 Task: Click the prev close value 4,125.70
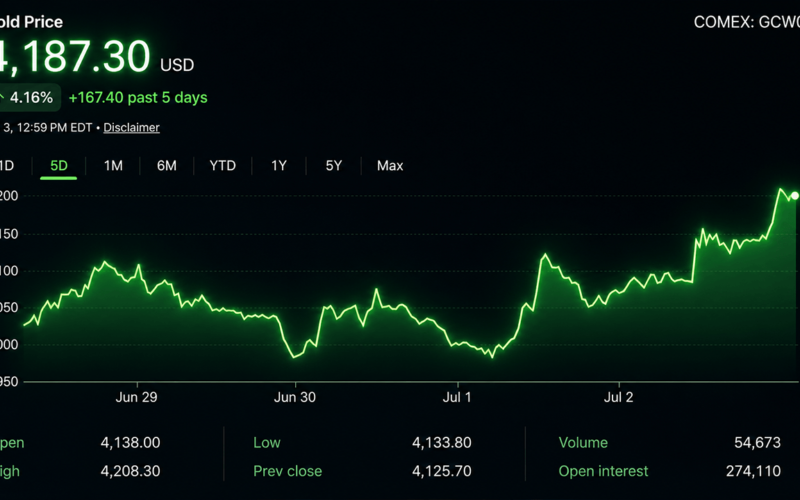pos(442,471)
